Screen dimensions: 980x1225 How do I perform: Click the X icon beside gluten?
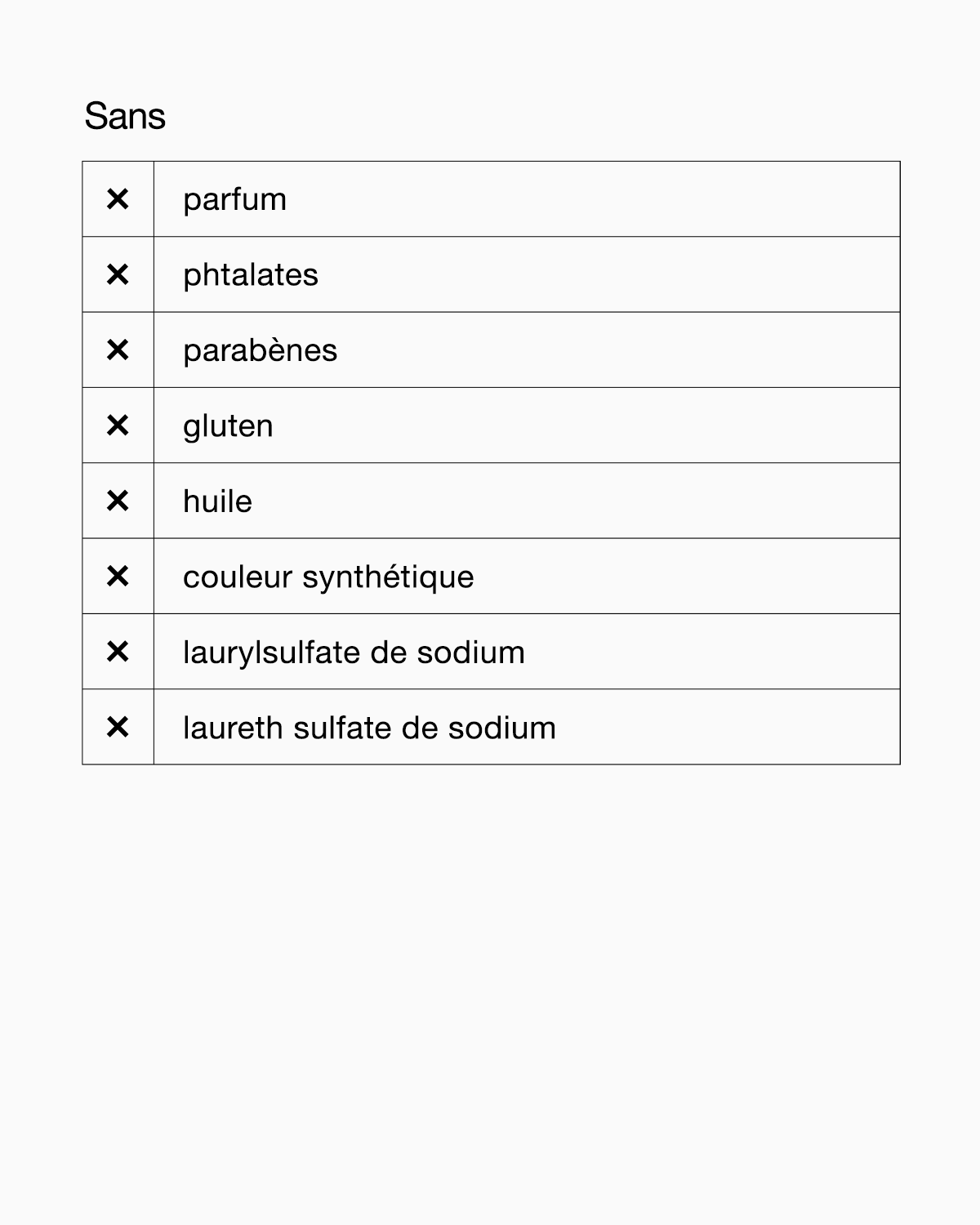[x=118, y=425]
